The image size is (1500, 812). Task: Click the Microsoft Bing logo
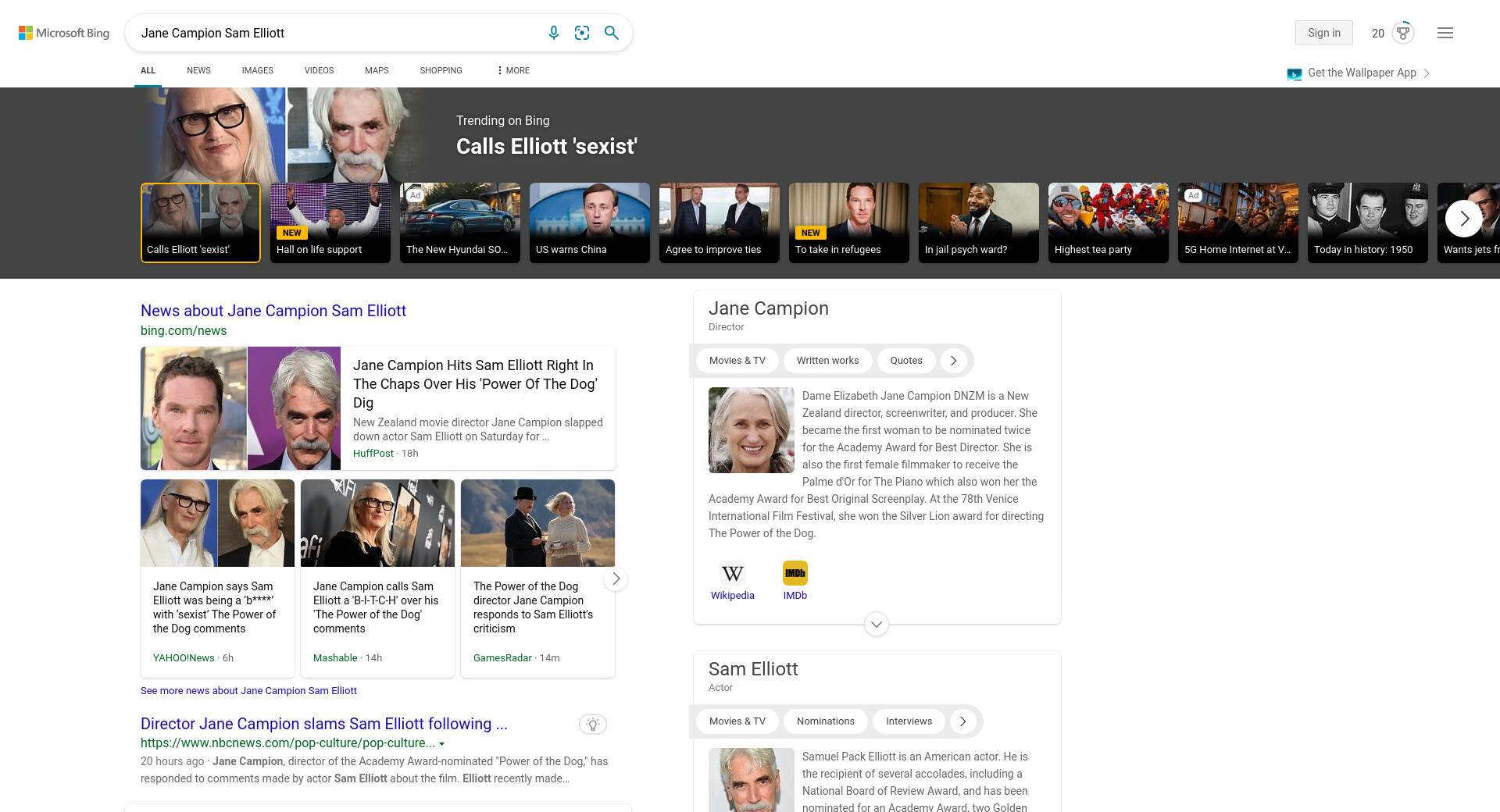pyautogui.click(x=64, y=33)
